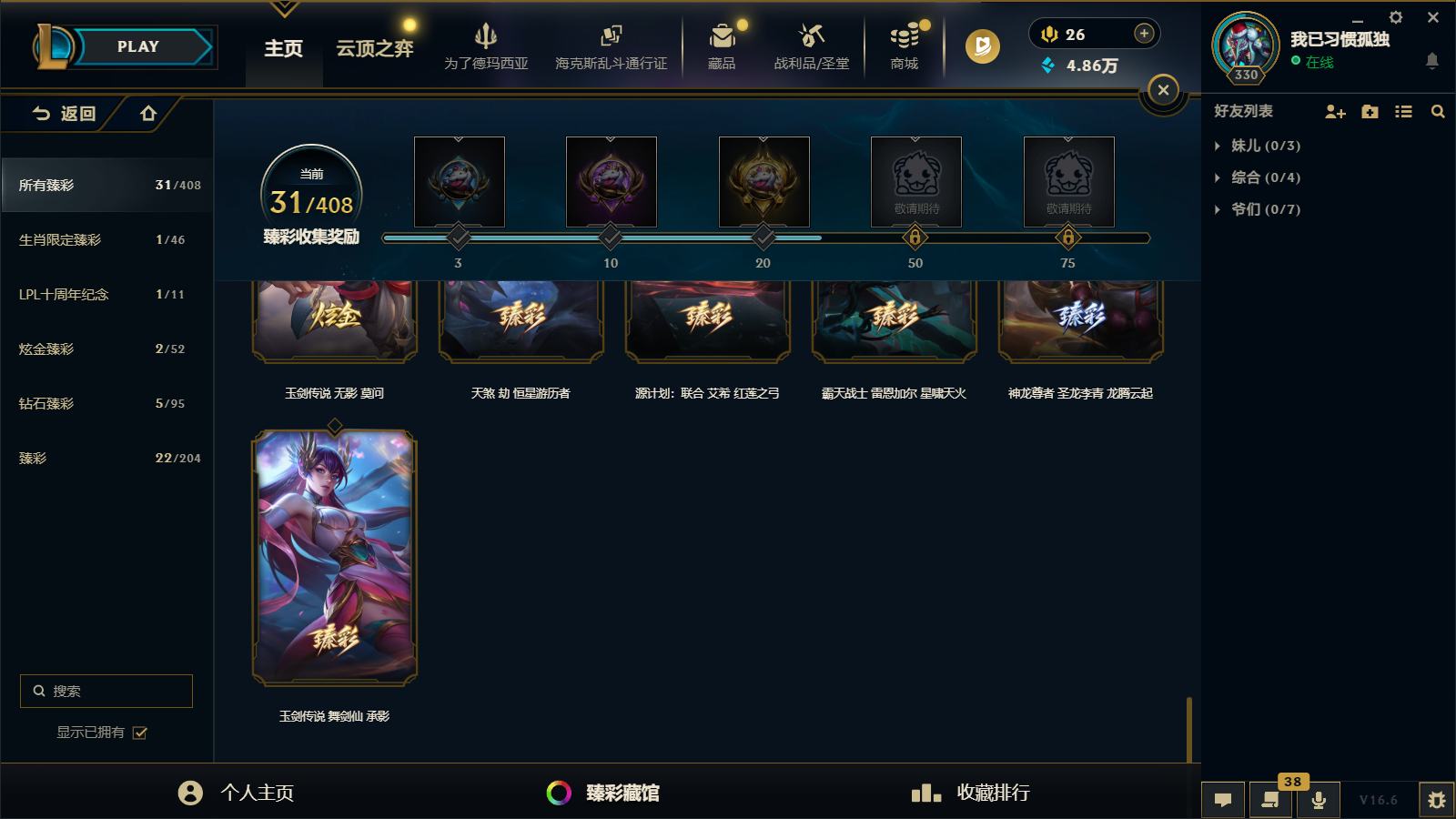Click the PLAY button
Image resolution: width=1456 pixels, height=819 pixels.
pyautogui.click(x=138, y=46)
